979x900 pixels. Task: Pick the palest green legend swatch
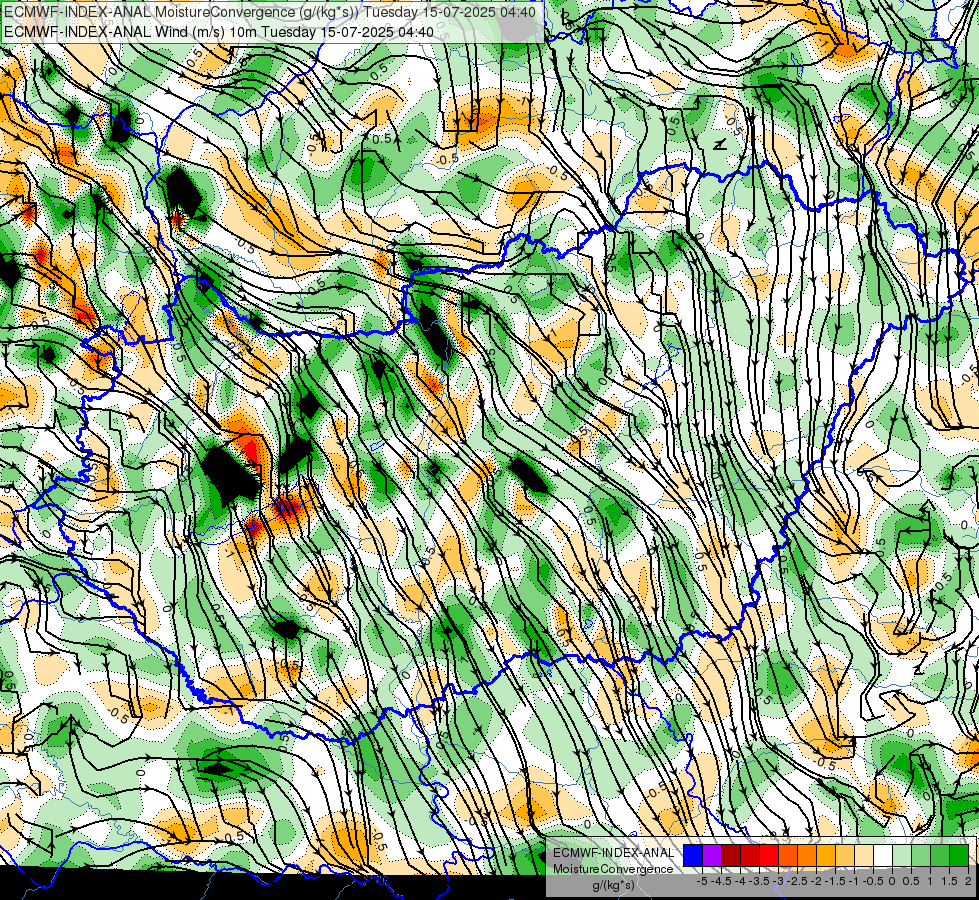[902, 855]
